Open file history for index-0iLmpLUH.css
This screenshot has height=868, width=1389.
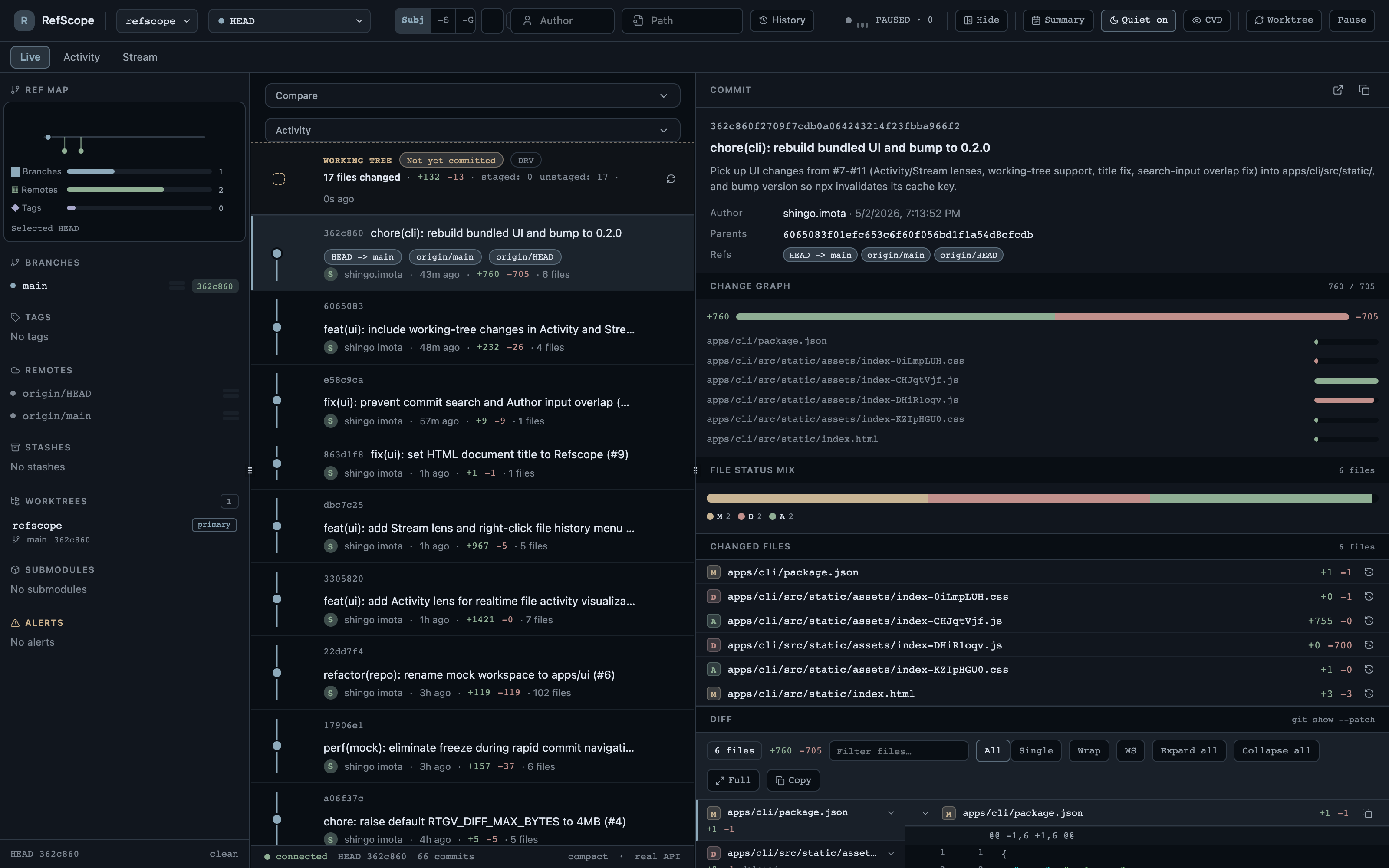(x=1369, y=596)
